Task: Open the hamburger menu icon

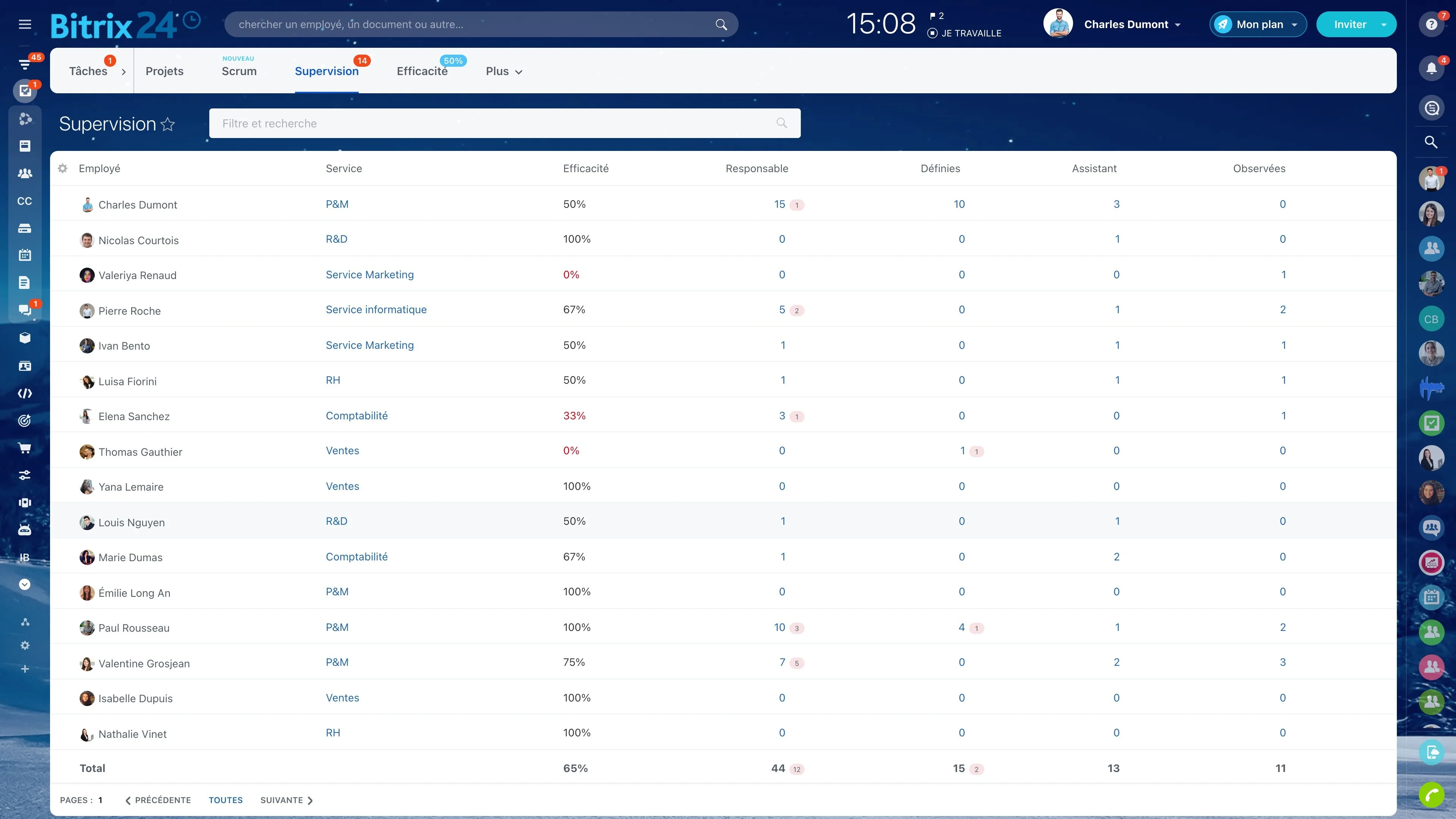Action: pos(25,24)
